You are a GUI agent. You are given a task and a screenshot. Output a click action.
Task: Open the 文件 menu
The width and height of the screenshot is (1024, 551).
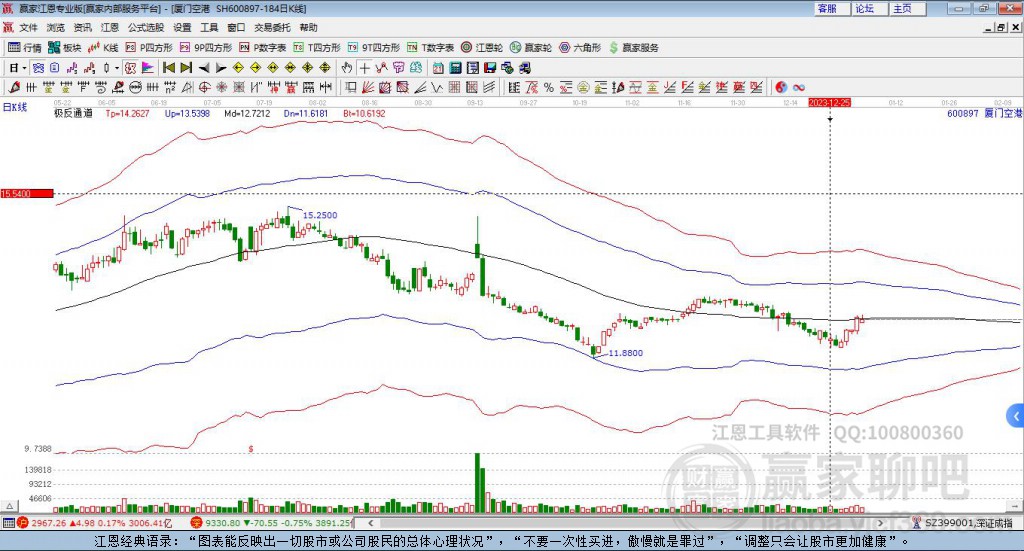click(28, 27)
